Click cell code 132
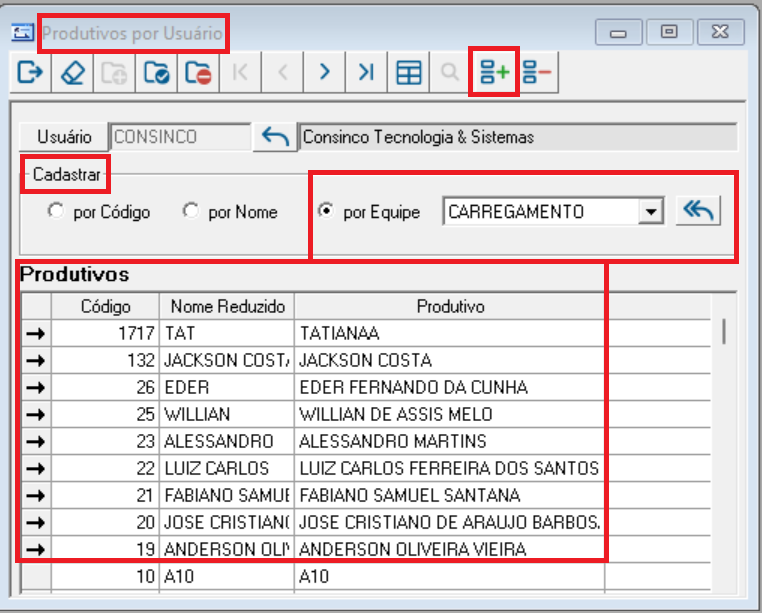Viewport: 762px width, 613px height. (105, 360)
